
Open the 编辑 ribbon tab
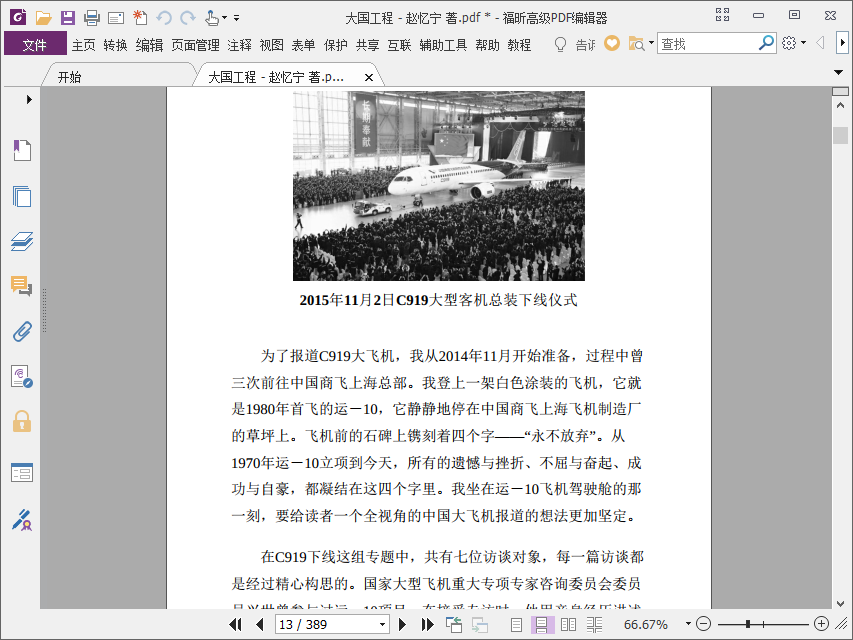150,45
